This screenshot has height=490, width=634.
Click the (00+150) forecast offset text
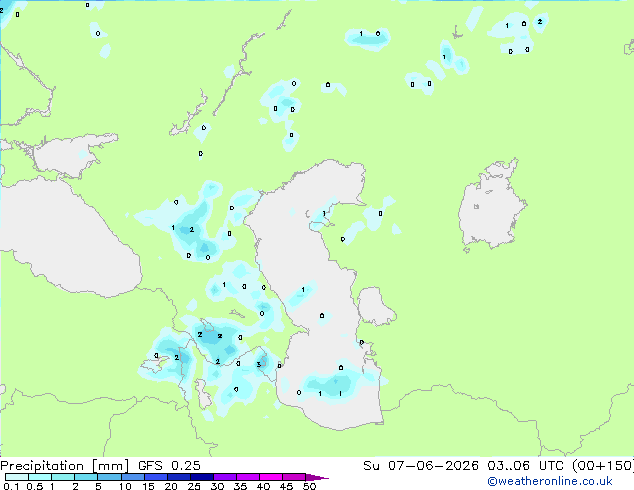603,466
